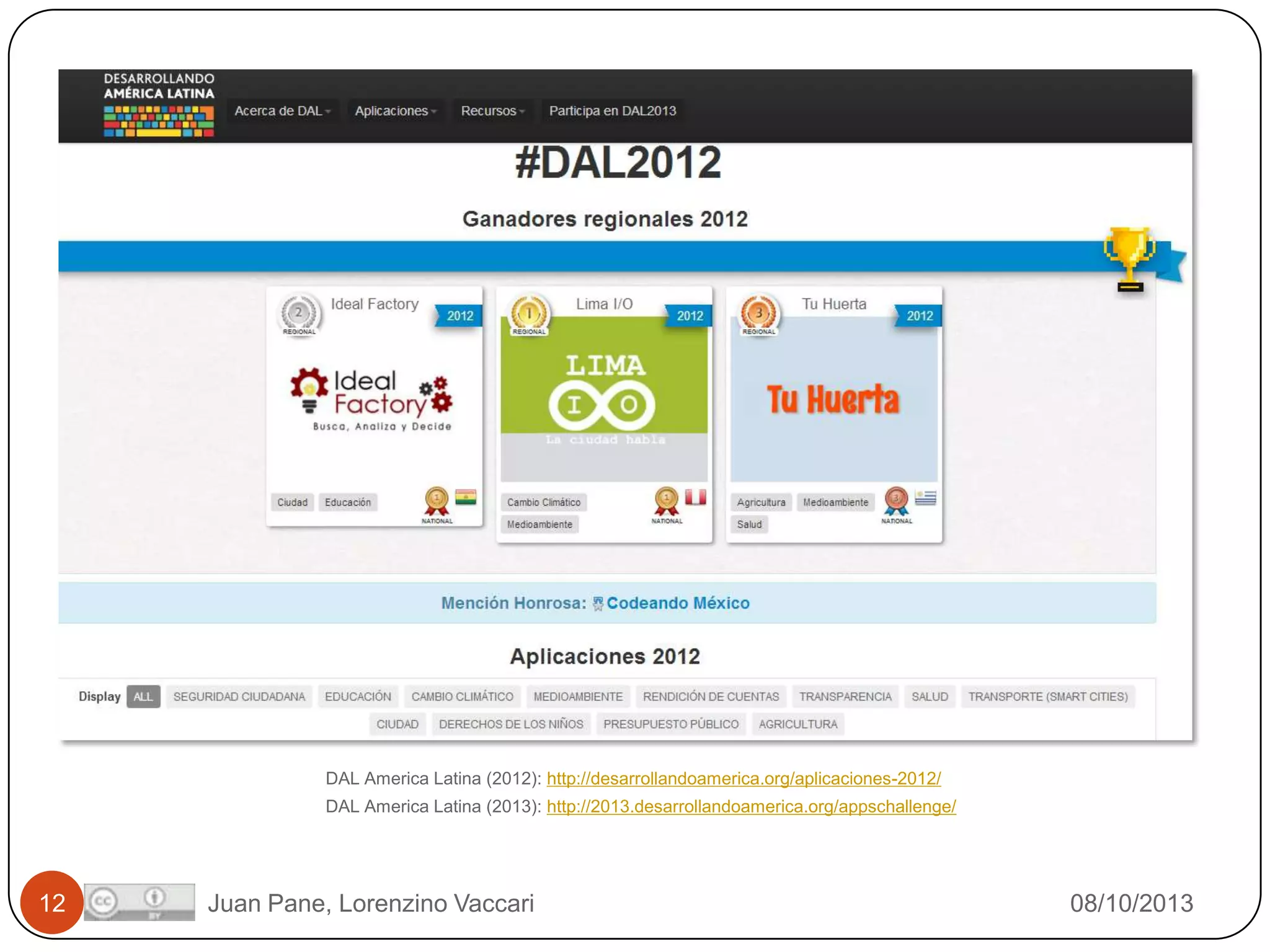Click the 2012 ribbon on Tu Huerta card
The height and width of the screenshot is (952, 1270).
point(918,316)
